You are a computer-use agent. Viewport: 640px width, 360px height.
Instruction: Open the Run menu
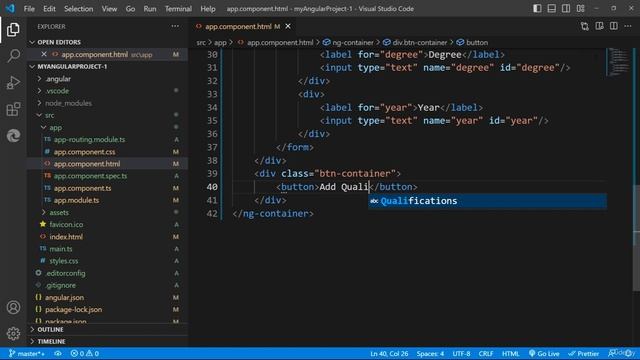point(150,9)
